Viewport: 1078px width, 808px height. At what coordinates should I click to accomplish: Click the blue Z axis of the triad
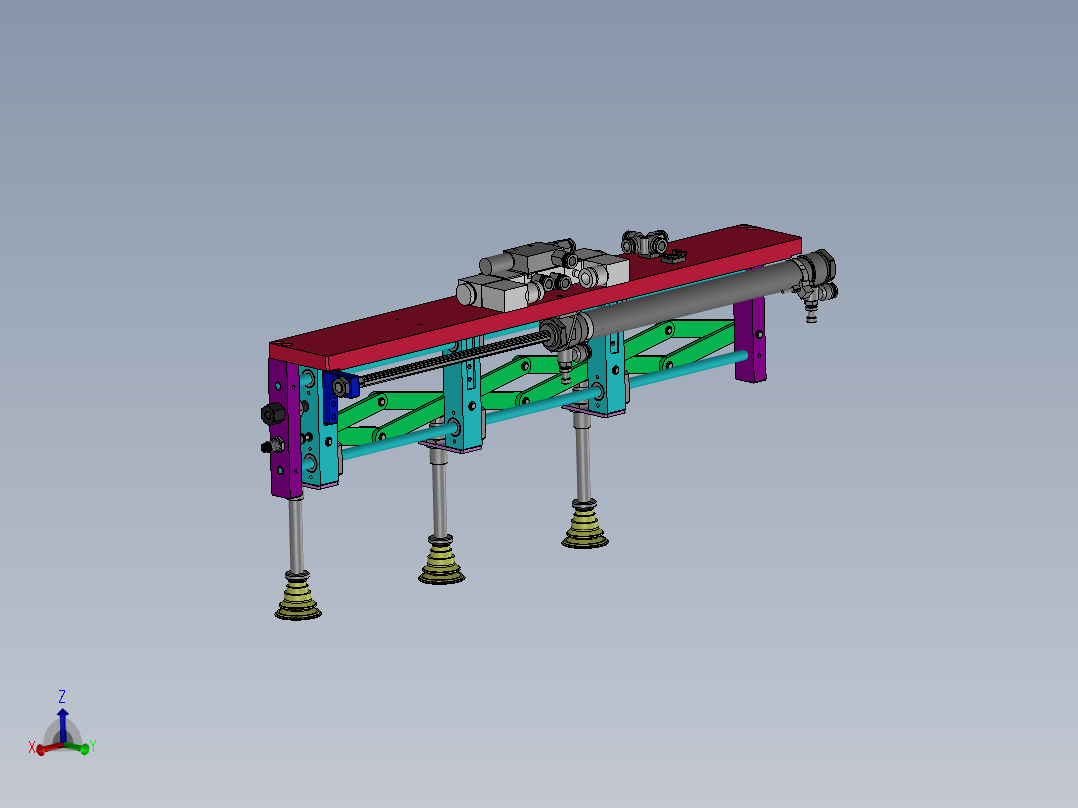[x=63, y=725]
